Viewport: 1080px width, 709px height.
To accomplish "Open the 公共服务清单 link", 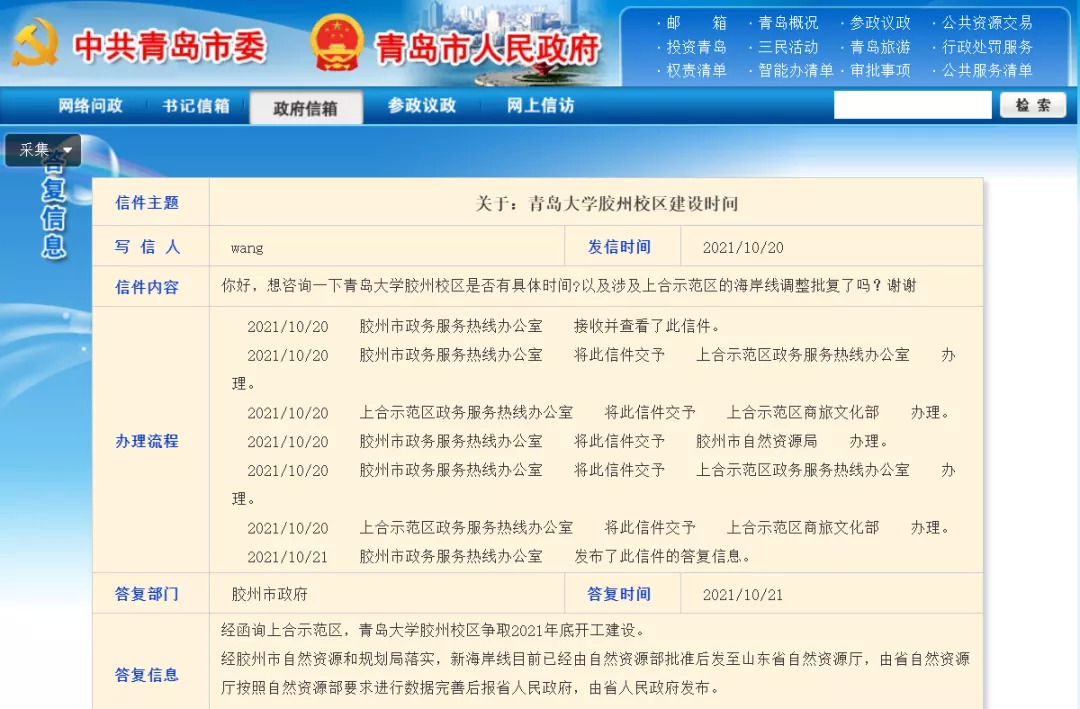I will 987,70.
